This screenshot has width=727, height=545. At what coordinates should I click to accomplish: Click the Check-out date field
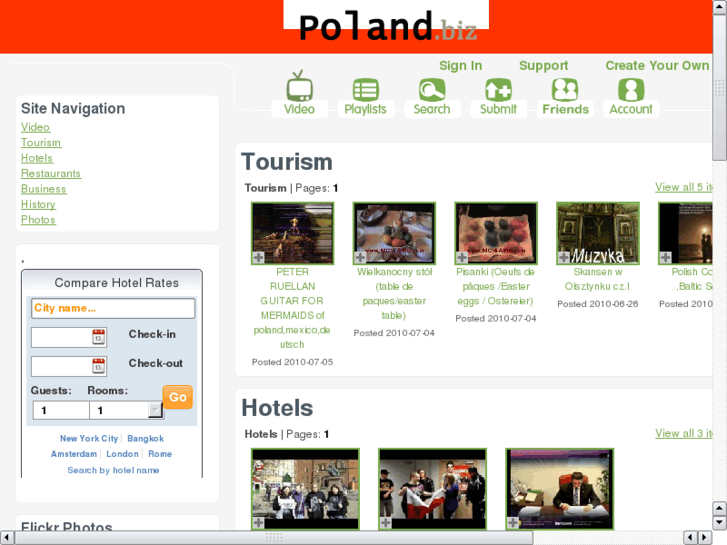click(69, 366)
